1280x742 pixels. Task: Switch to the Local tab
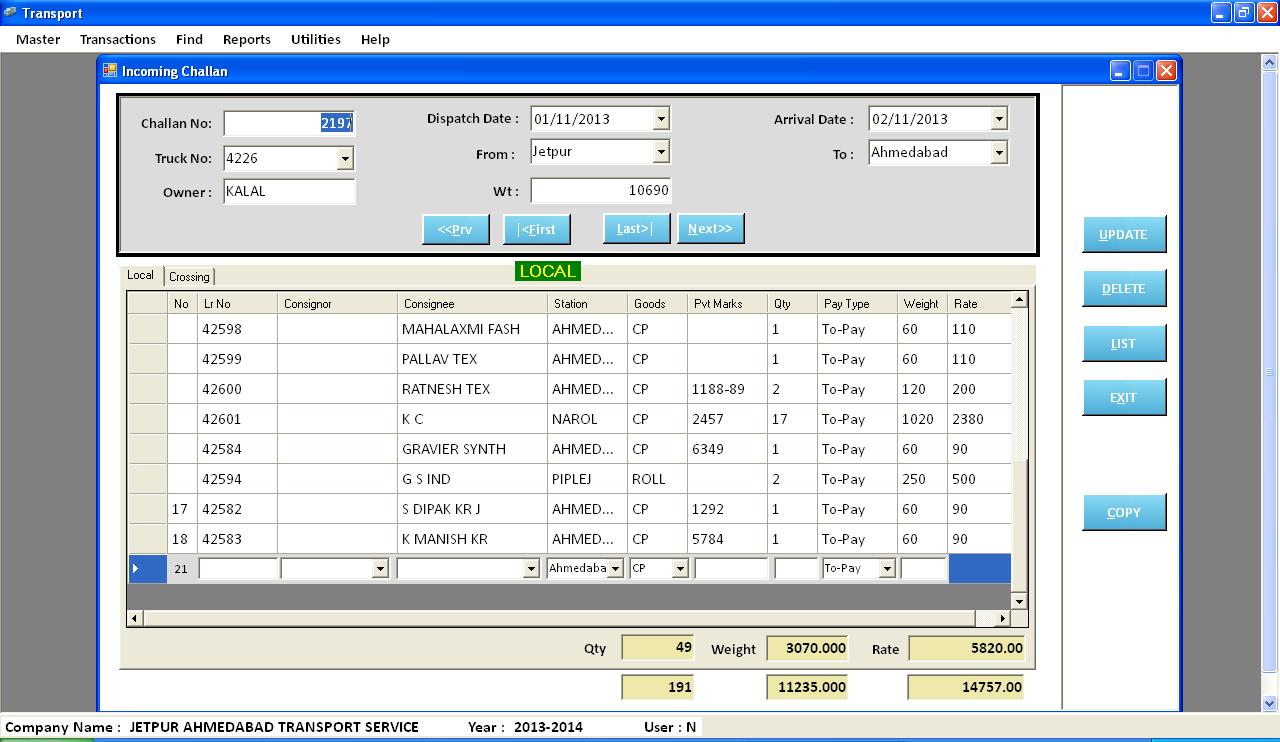141,275
